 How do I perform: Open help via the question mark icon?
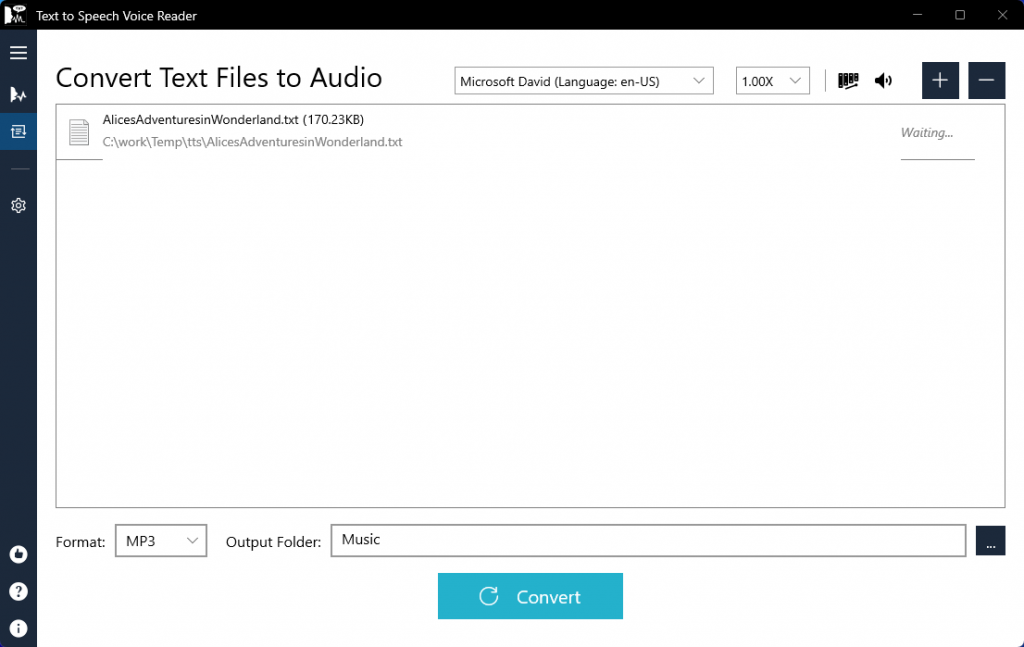(18, 592)
